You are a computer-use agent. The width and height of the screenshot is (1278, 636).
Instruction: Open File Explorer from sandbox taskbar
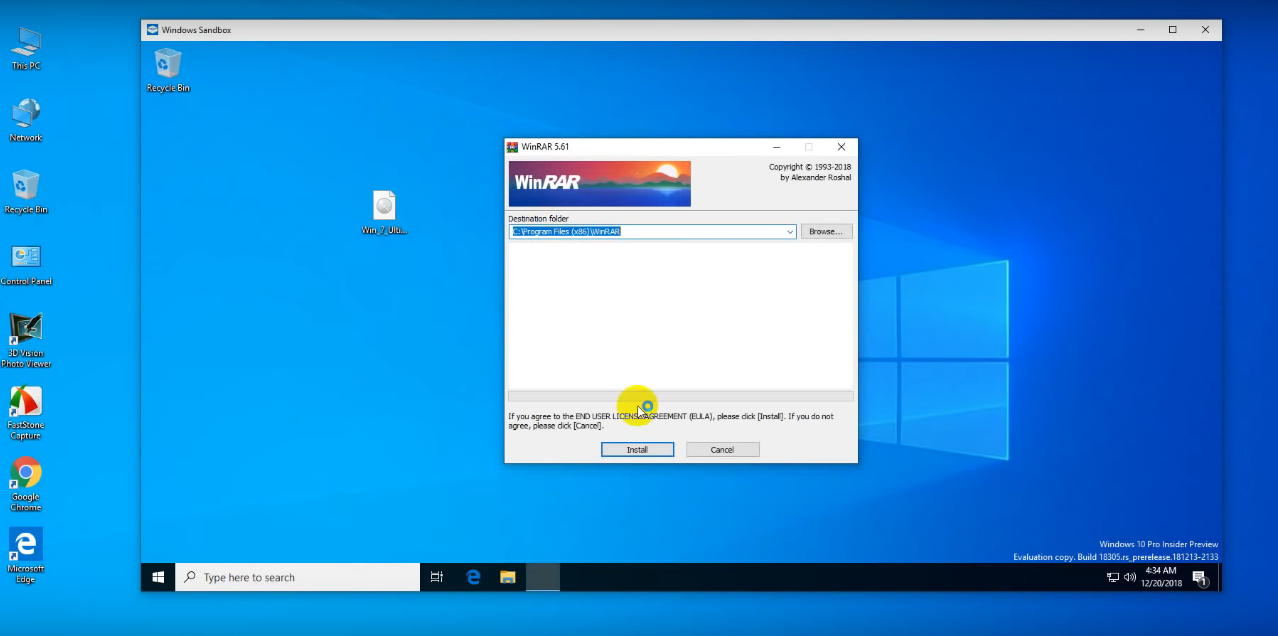point(508,577)
